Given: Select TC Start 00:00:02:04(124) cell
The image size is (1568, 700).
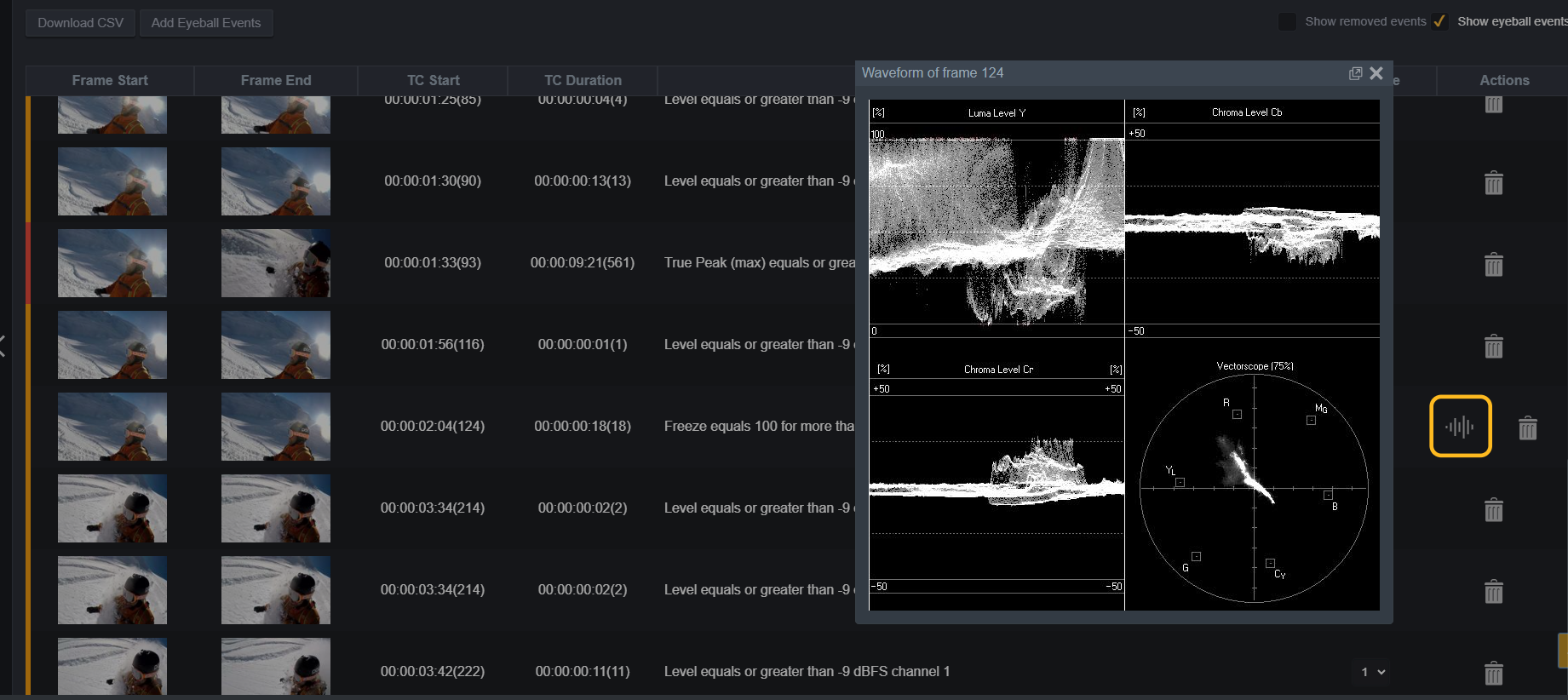Looking at the screenshot, I should 433,426.
